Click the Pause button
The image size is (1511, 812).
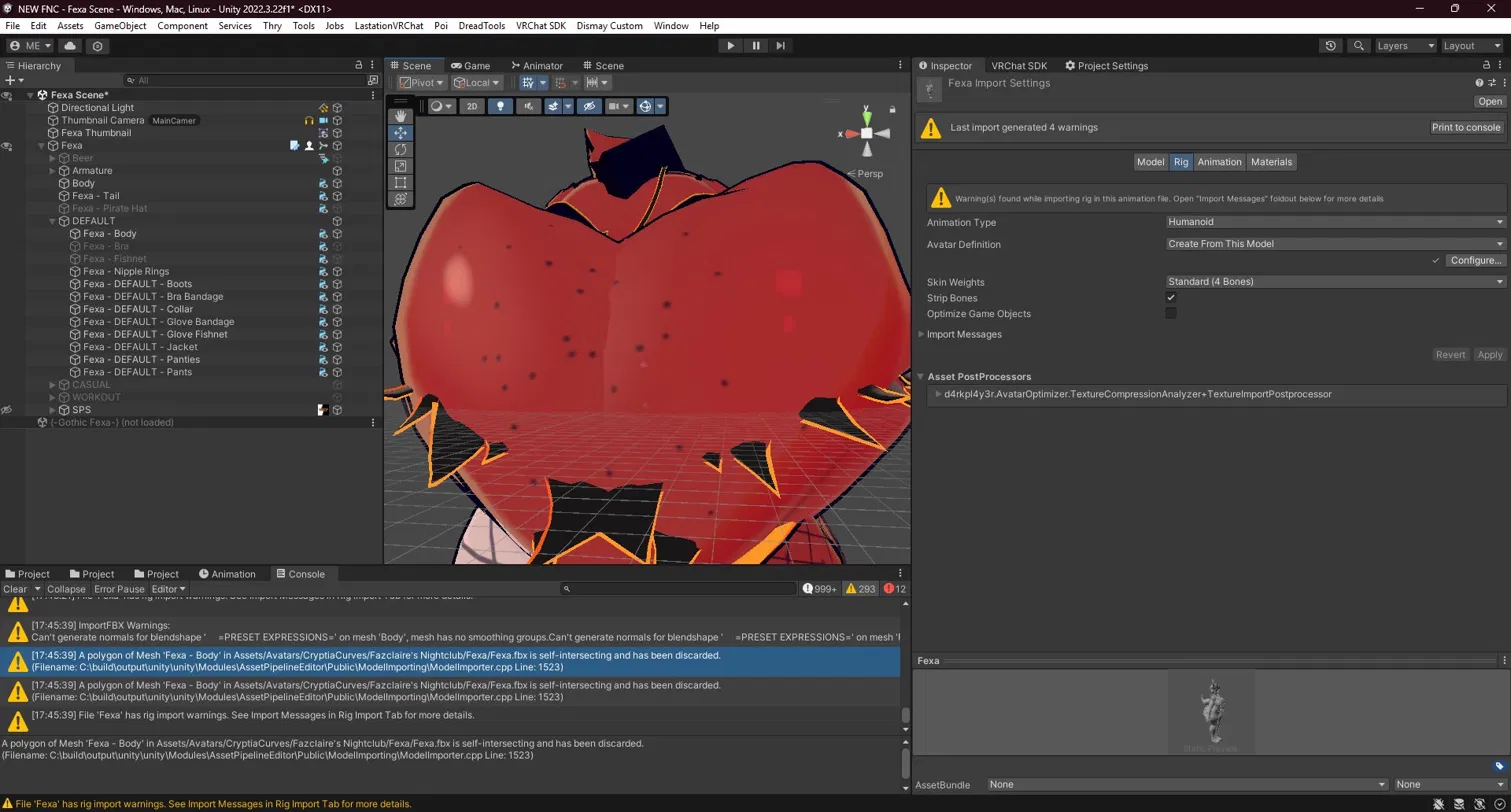pos(756,46)
